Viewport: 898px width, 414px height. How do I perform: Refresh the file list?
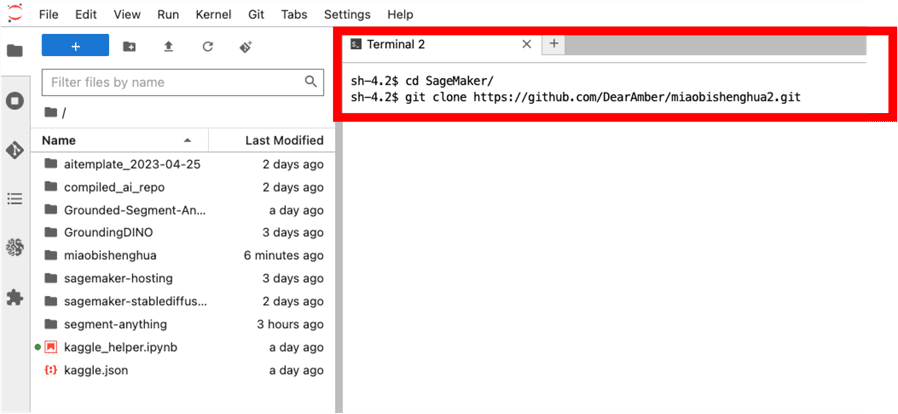(x=207, y=47)
